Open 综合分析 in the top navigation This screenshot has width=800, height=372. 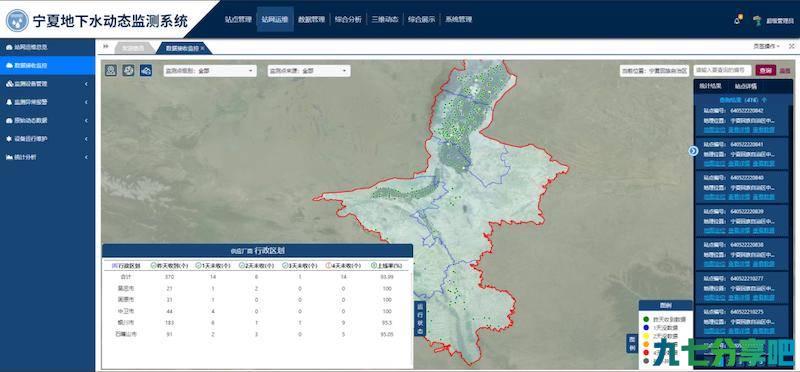(348, 20)
